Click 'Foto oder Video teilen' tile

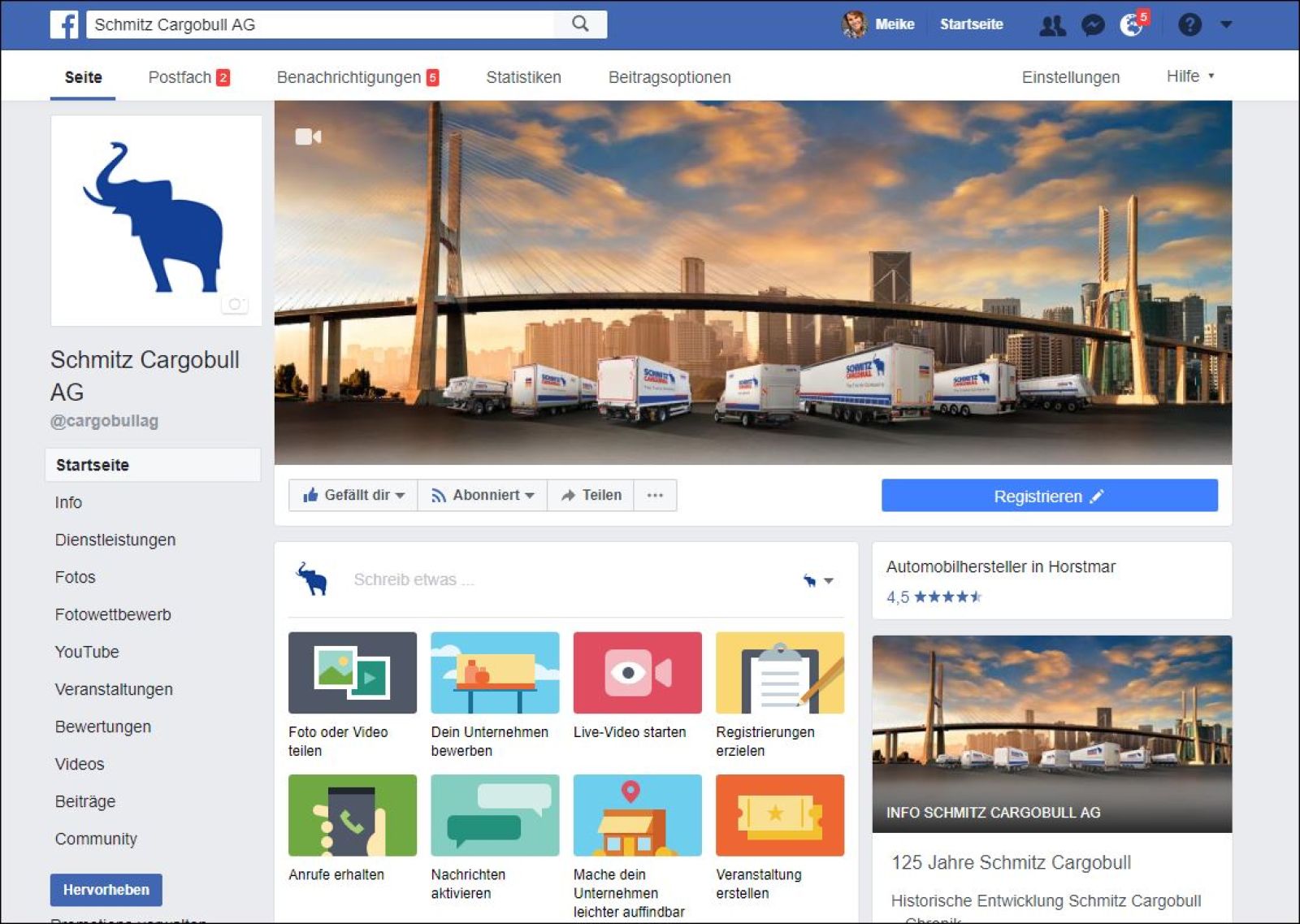(x=352, y=695)
